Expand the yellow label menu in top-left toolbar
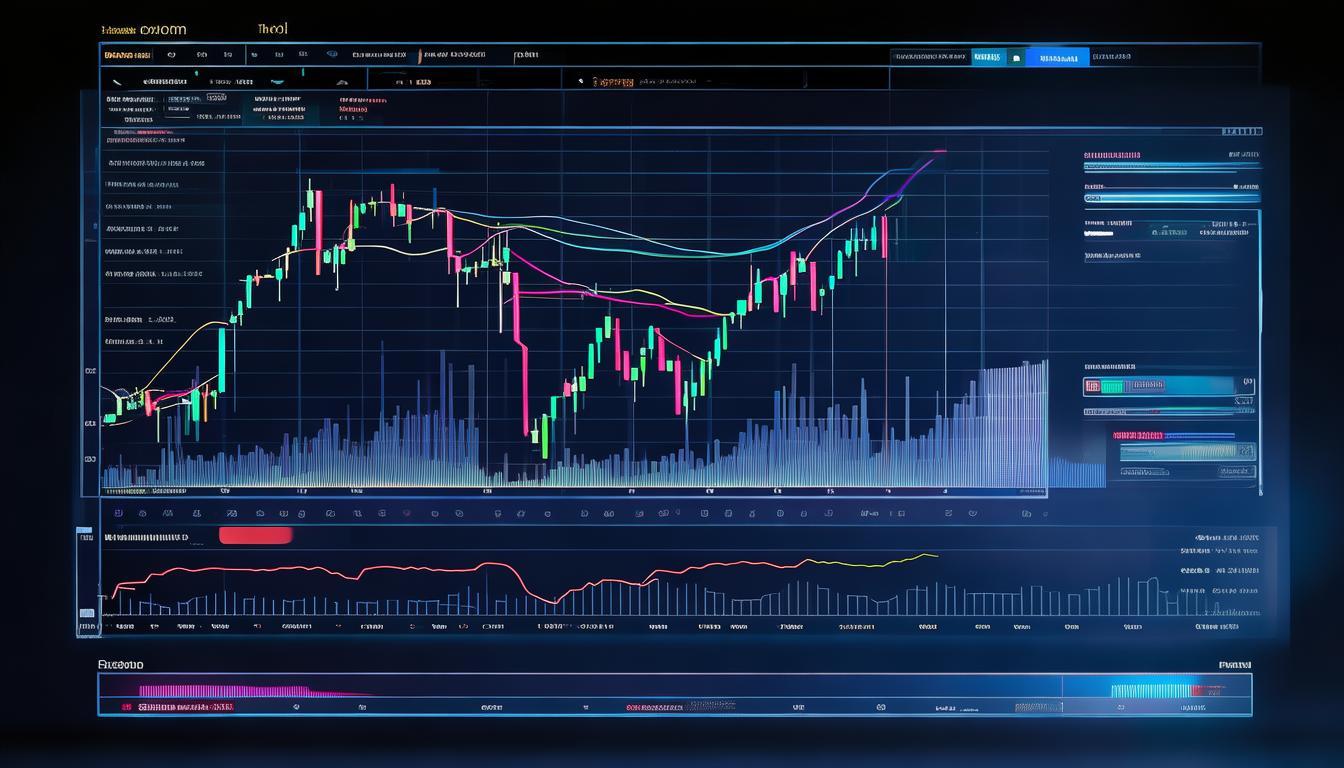 pyautogui.click(x=128, y=57)
